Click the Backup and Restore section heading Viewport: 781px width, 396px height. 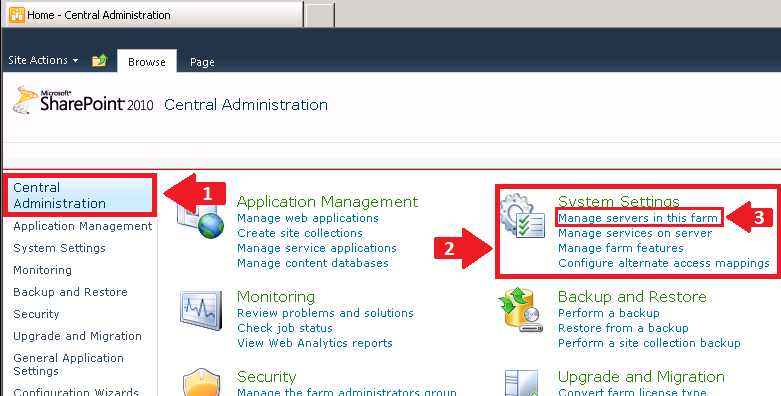pyautogui.click(x=632, y=296)
